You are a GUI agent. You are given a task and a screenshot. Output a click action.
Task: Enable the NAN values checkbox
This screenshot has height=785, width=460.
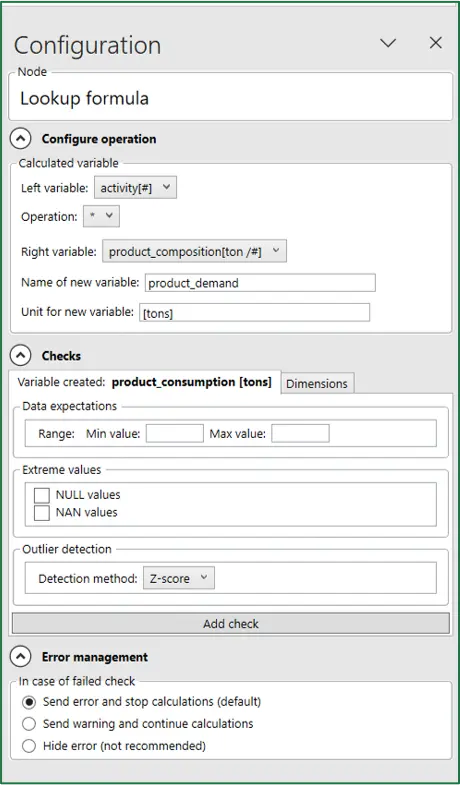[42, 513]
